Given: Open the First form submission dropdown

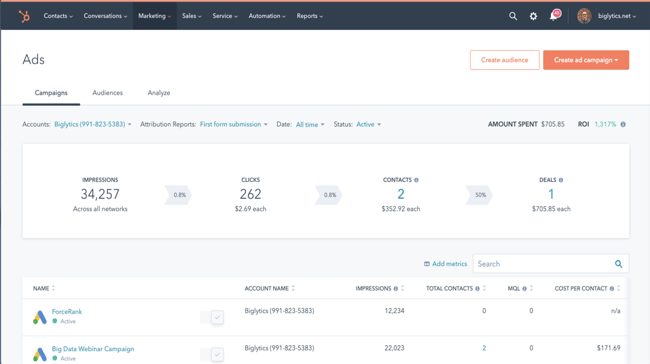Looking at the screenshot, I should point(234,124).
